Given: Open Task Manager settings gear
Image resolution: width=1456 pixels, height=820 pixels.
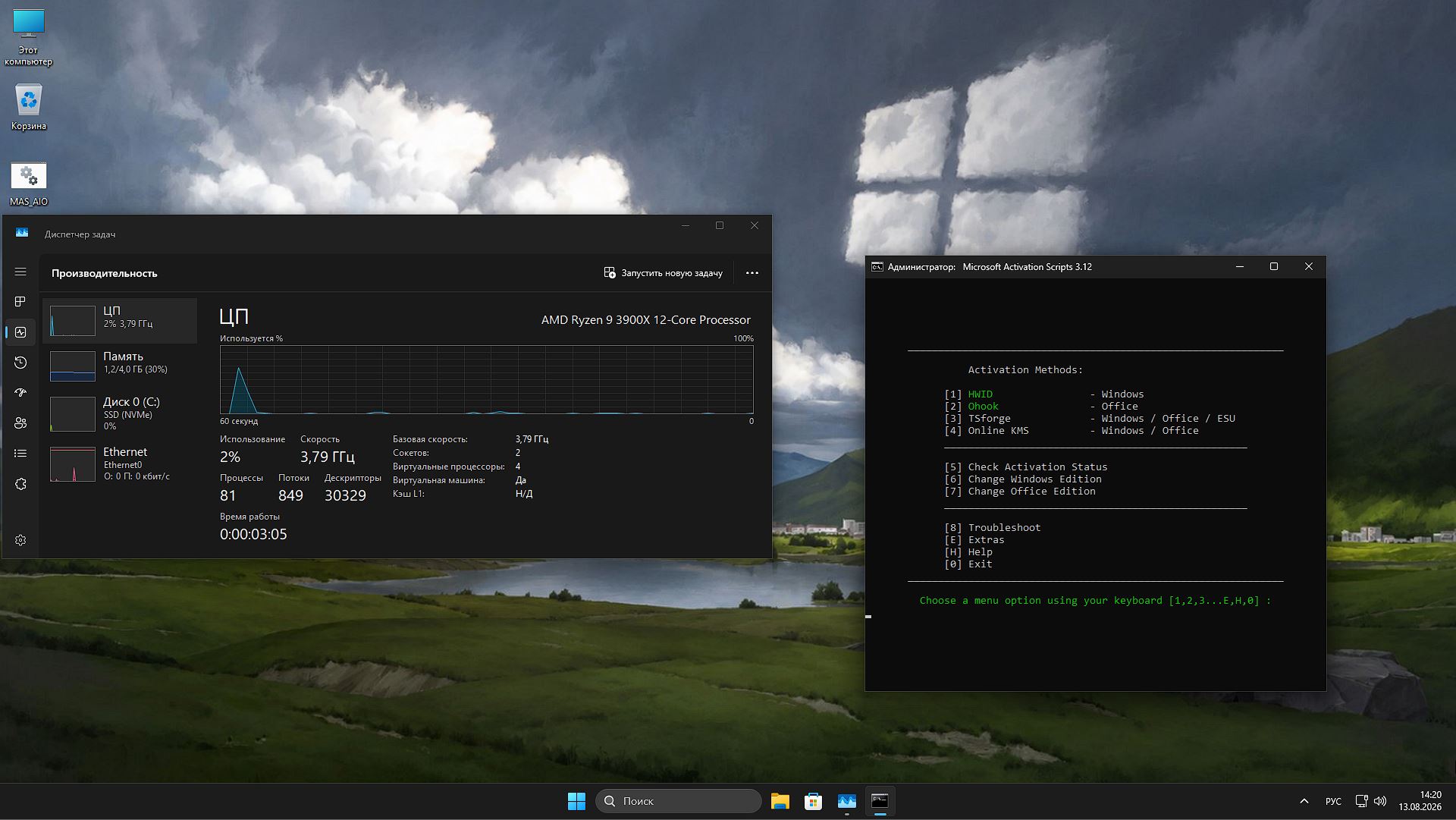Looking at the screenshot, I should [x=20, y=540].
